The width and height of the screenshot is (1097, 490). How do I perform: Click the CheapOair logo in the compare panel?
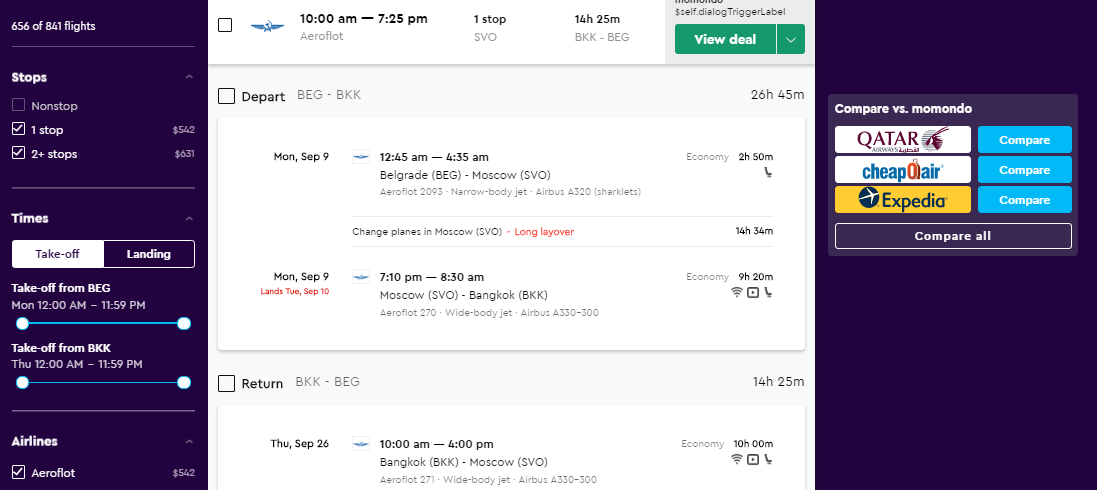pyautogui.click(x=903, y=170)
